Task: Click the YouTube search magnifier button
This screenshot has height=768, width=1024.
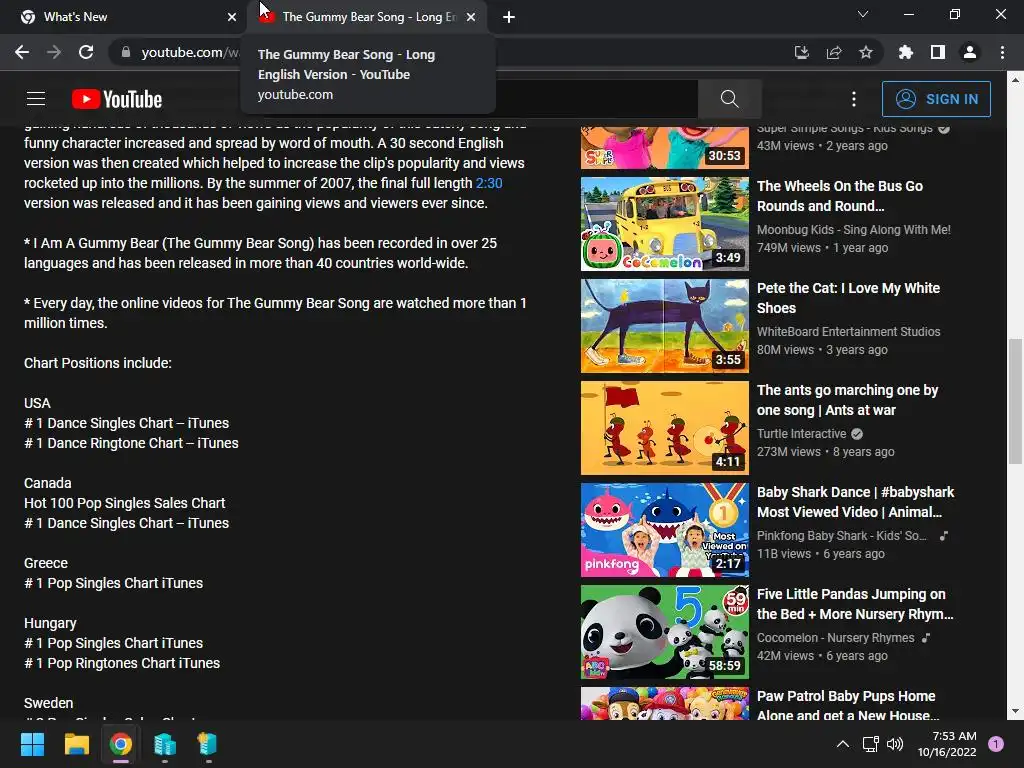Action: point(729,99)
